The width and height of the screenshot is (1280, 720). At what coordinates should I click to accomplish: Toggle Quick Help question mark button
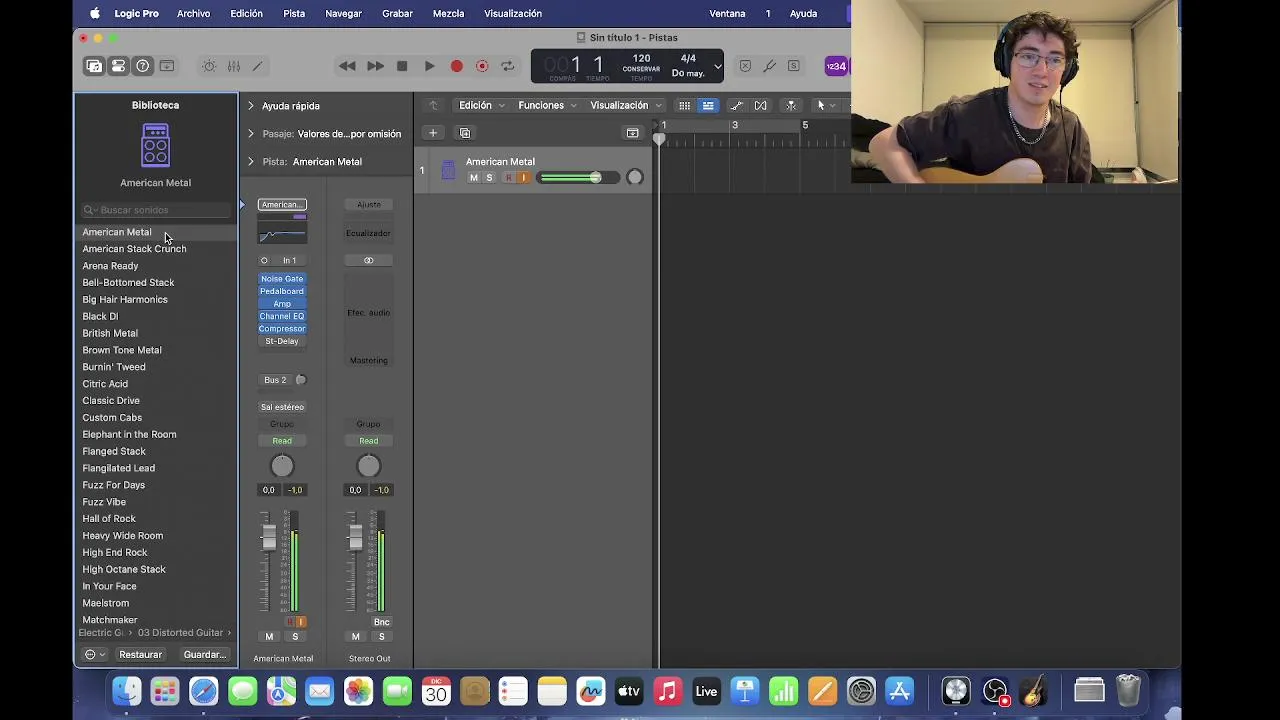click(143, 66)
